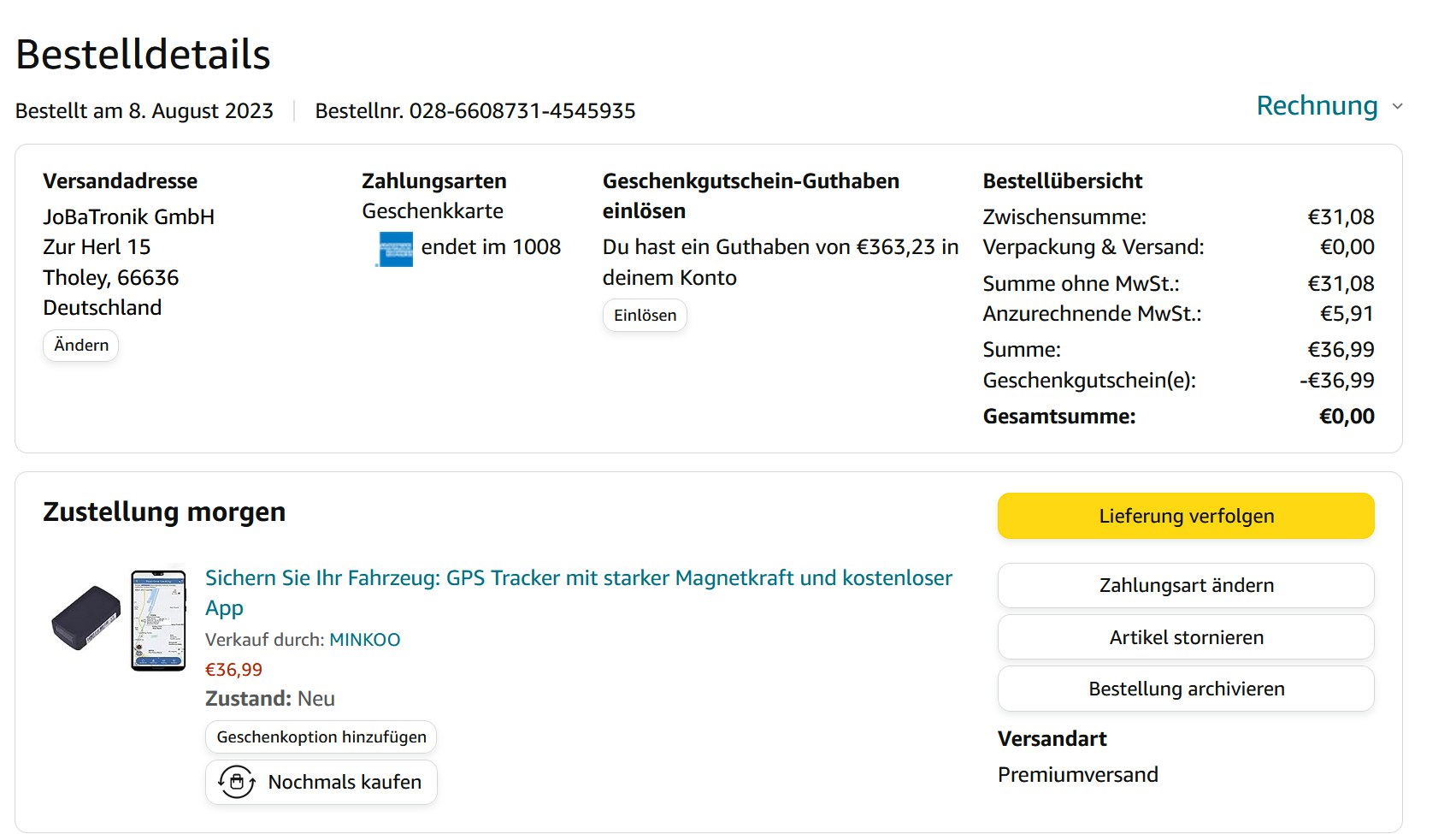
Task: Click the Gesamtsumme amount €0,00
Action: [x=1347, y=417]
